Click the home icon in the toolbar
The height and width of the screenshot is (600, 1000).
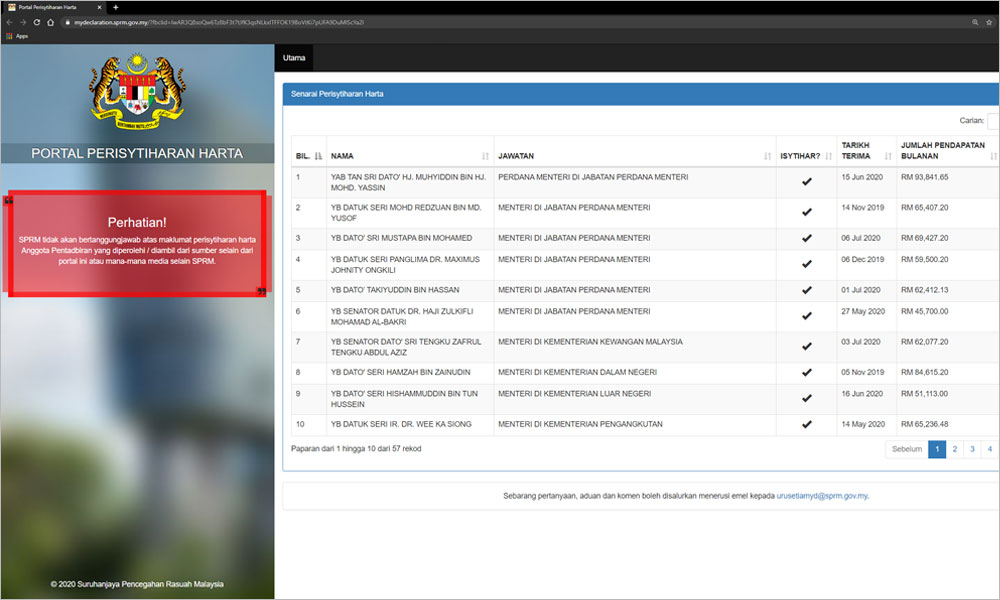click(x=53, y=21)
